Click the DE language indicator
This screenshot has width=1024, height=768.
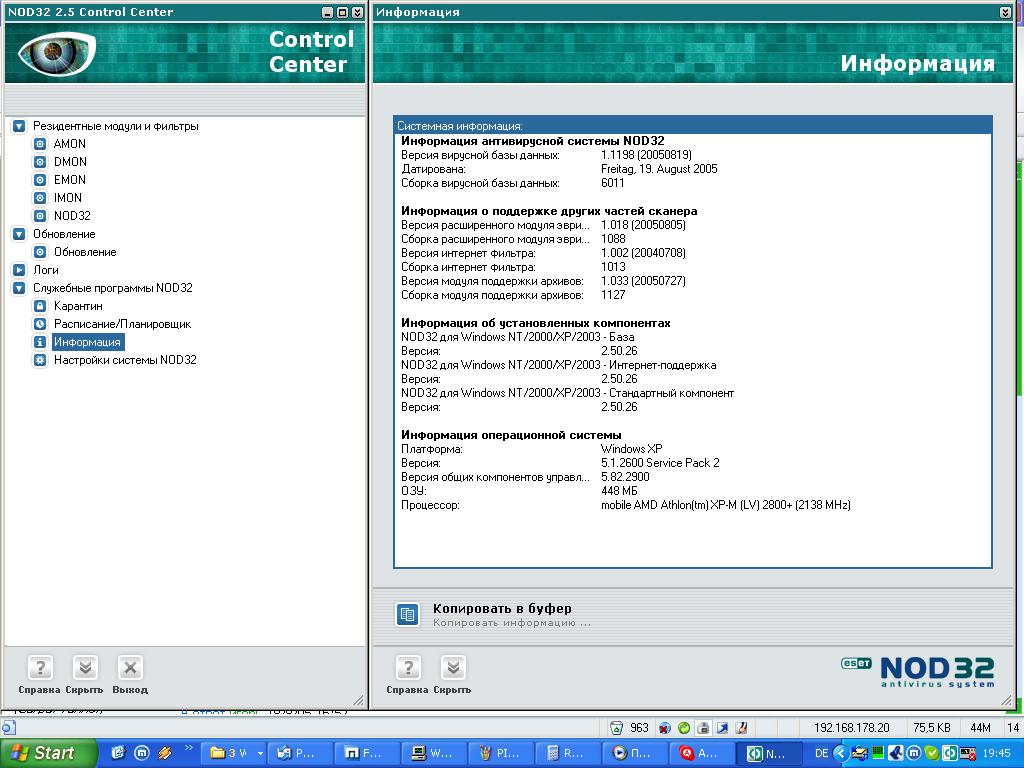coord(822,753)
